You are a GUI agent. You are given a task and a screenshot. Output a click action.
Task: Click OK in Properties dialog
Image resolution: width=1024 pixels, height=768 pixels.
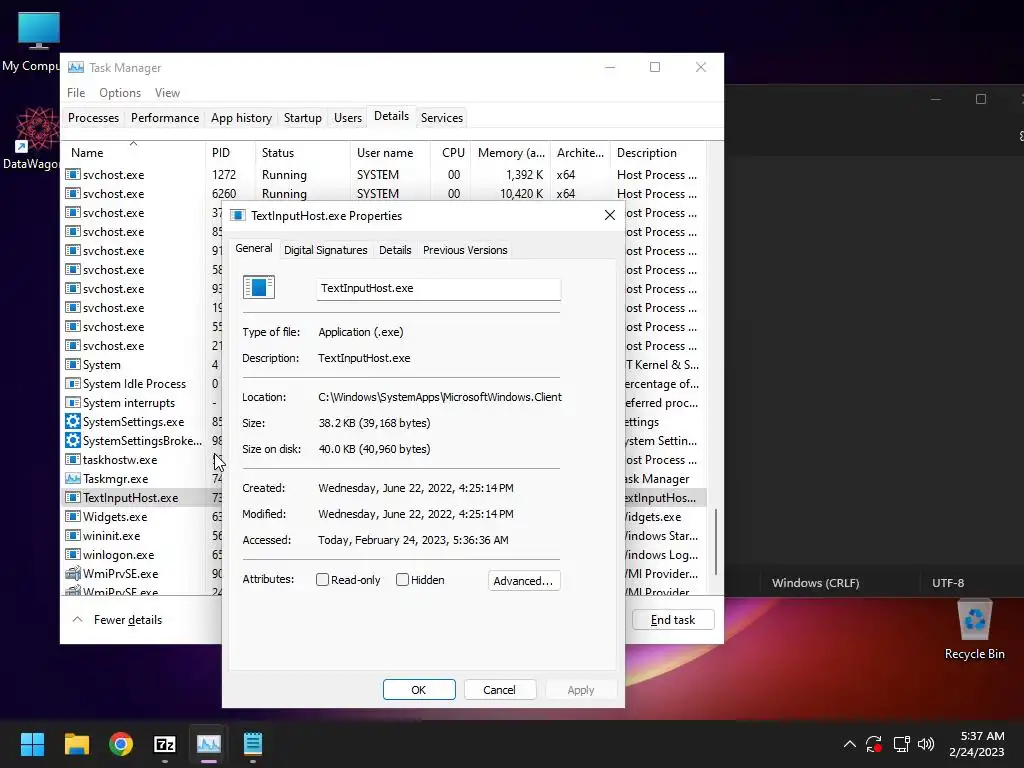click(x=419, y=690)
